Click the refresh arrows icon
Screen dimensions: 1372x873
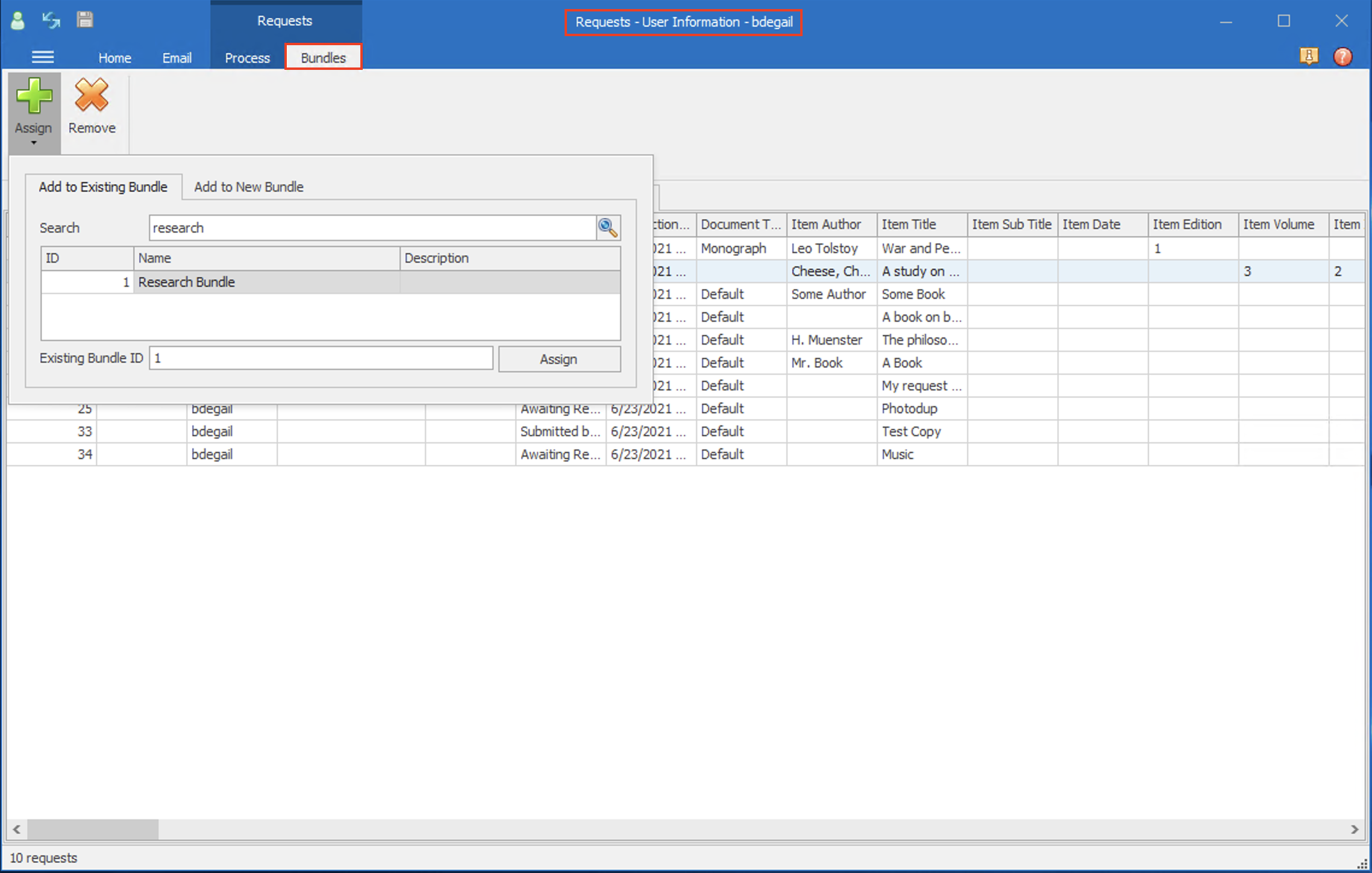51,20
